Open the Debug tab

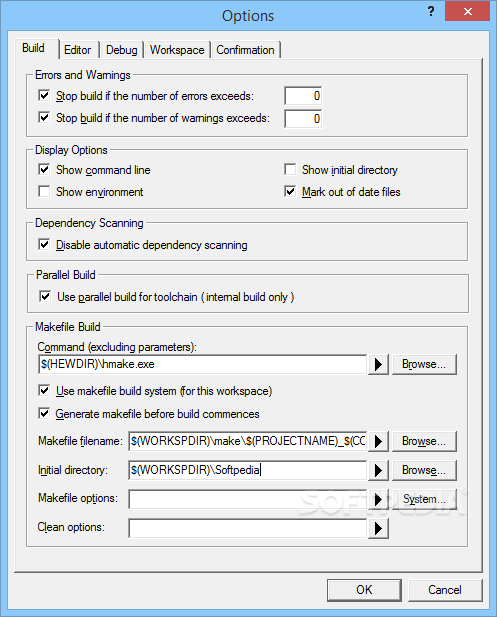pyautogui.click(x=122, y=50)
